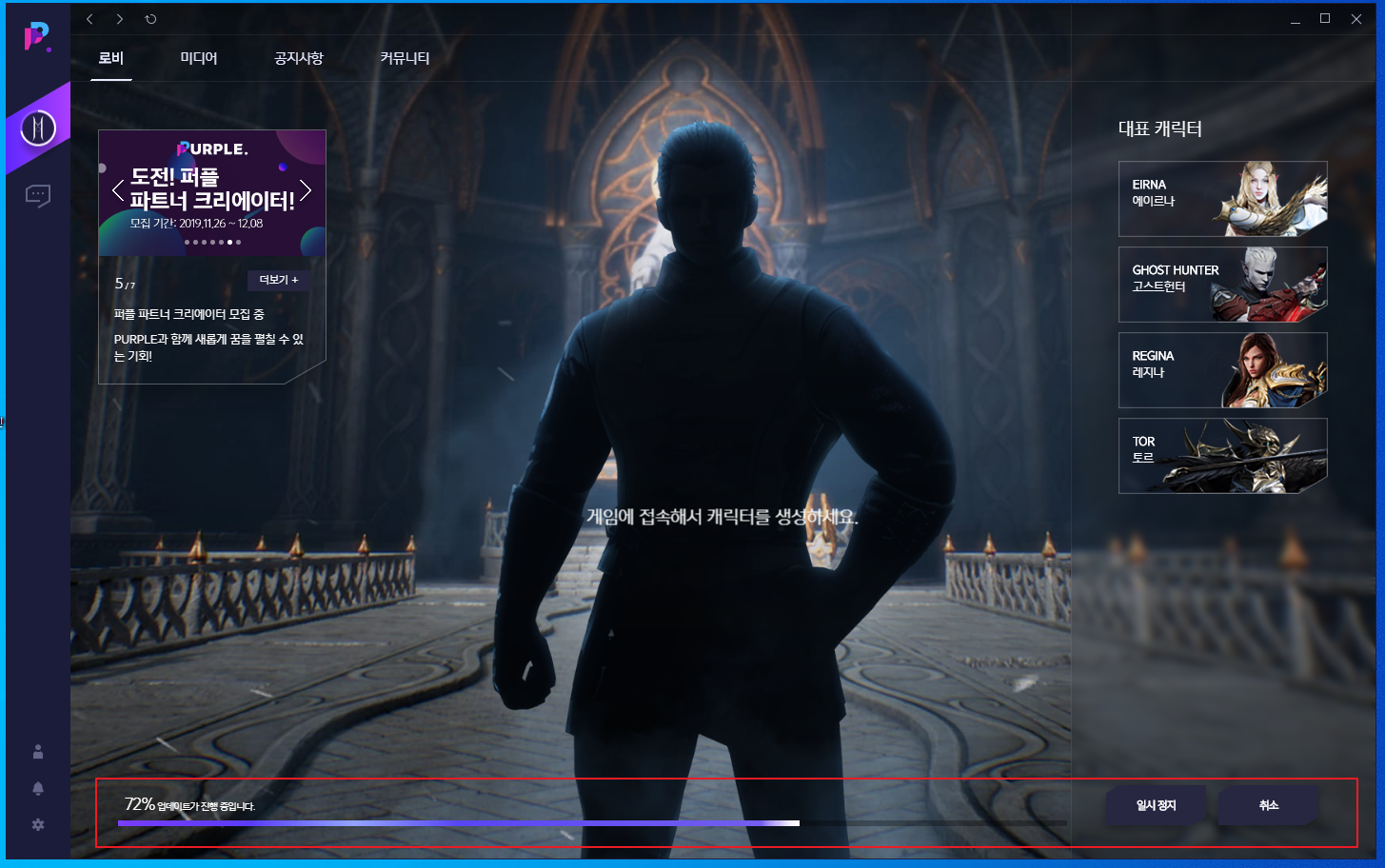Switch to the 커뮤니티 tab

point(405,58)
